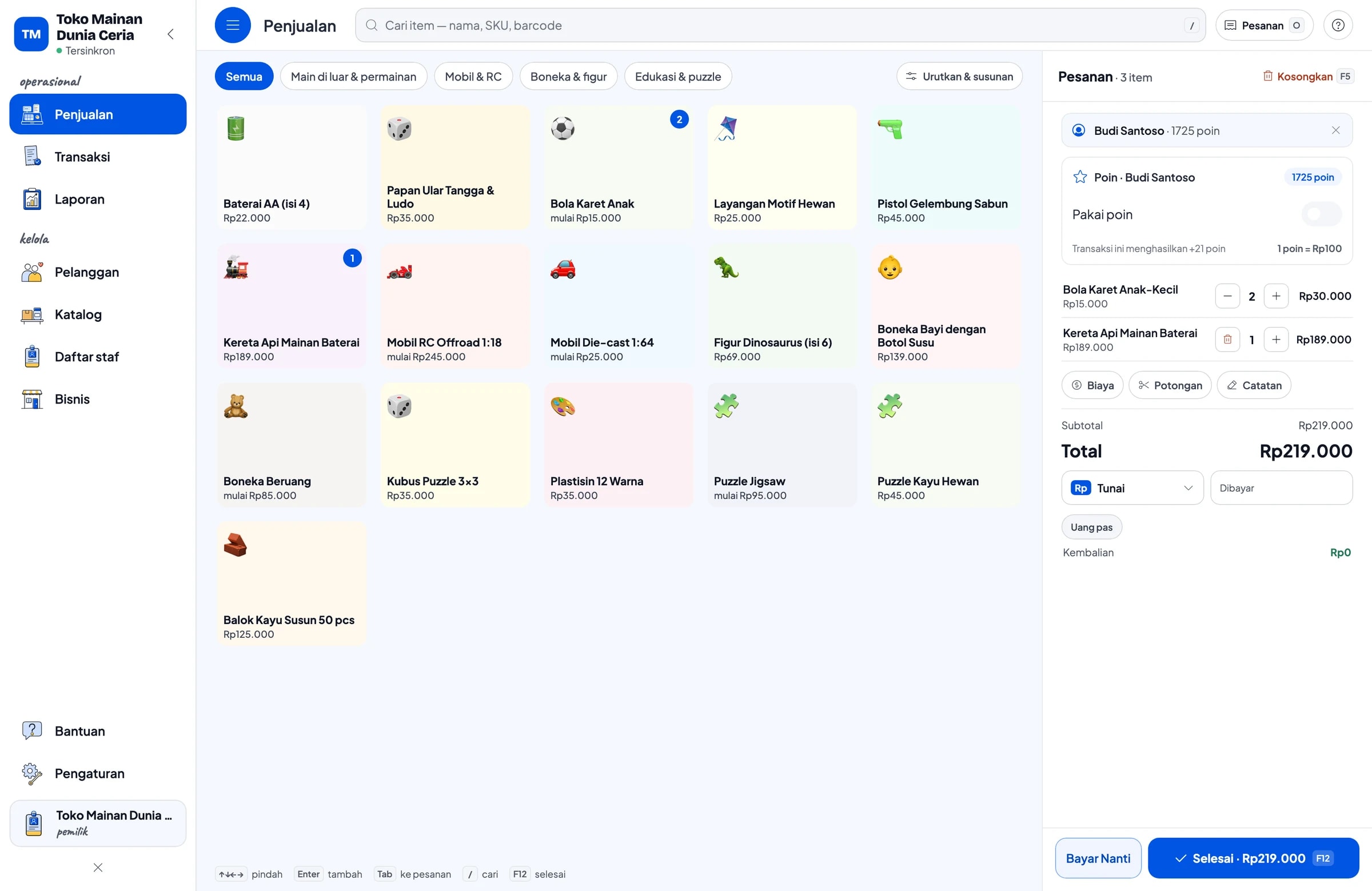This screenshot has width=1372, height=891.
Task: Add Figur Dinosaurus (isi 6) card
Action: click(782, 306)
